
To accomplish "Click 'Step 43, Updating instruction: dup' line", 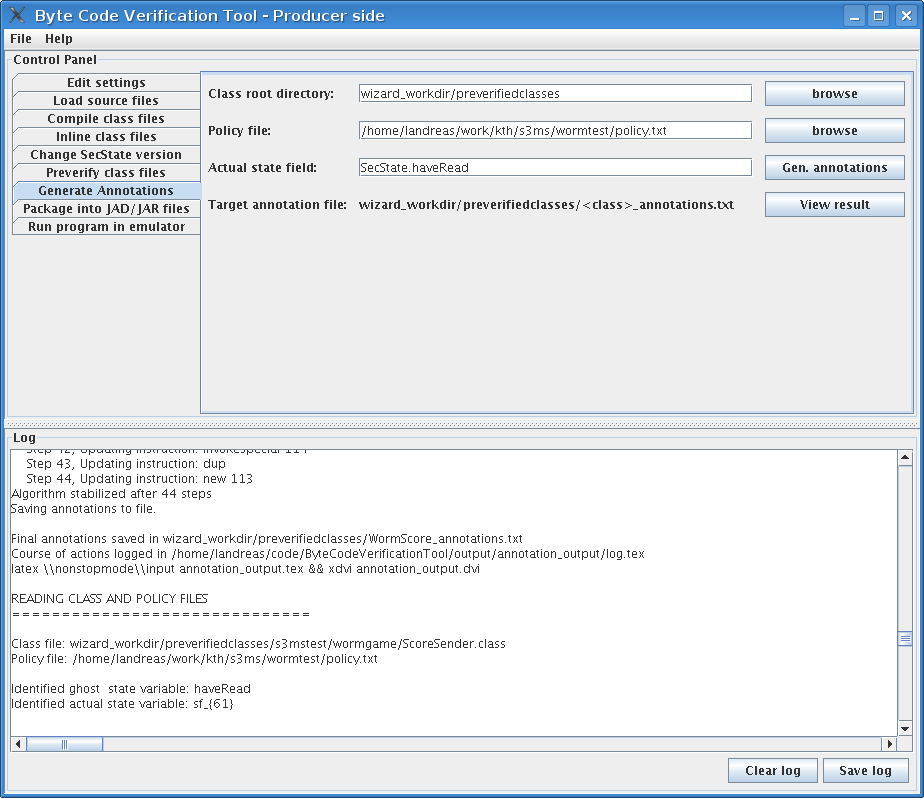I will tap(126, 464).
